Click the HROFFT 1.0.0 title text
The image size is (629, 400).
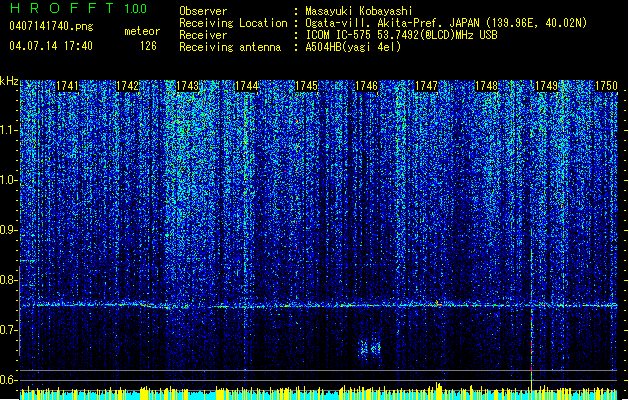[x=79, y=8]
